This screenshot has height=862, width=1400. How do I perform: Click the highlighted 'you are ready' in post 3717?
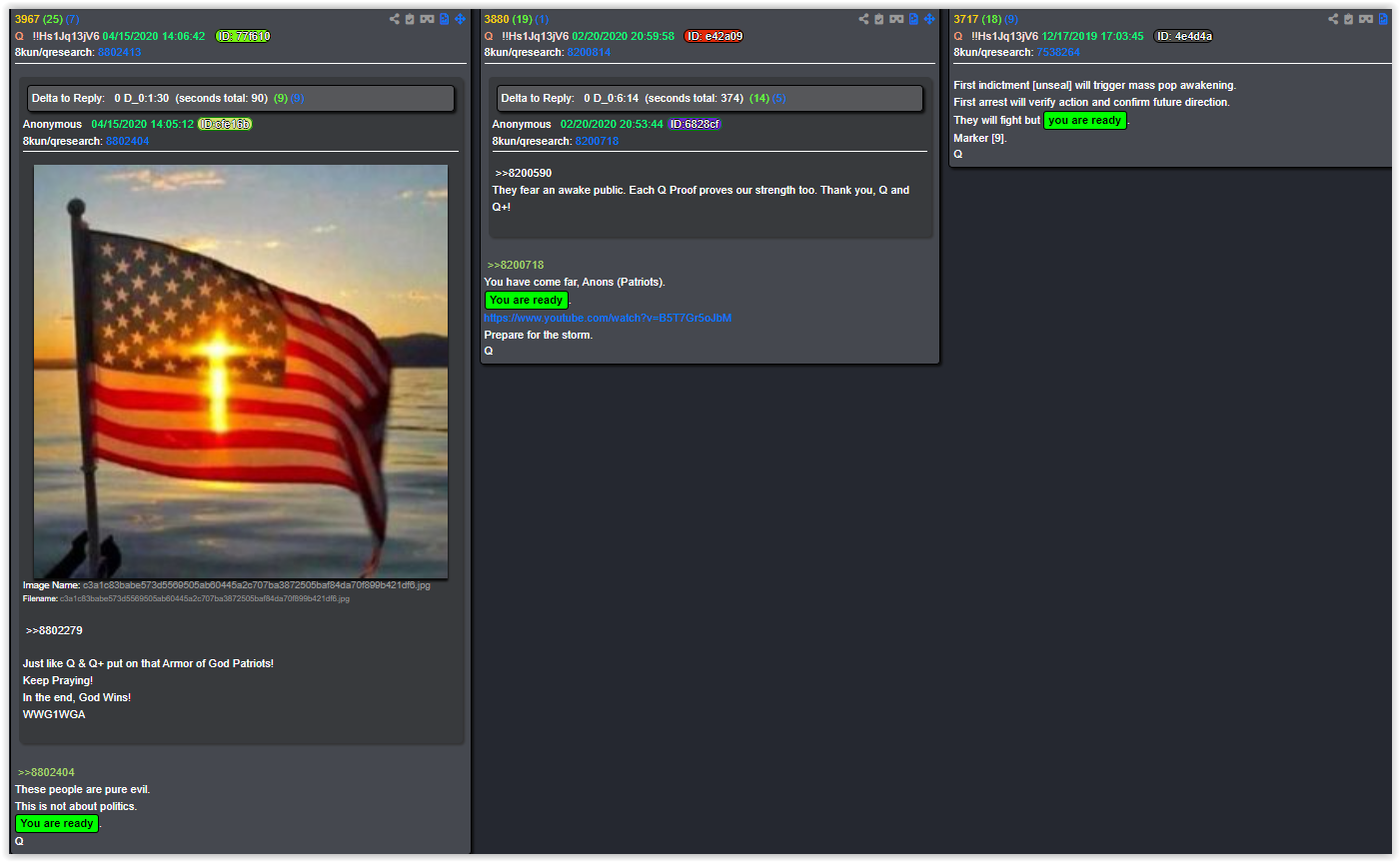[1085, 120]
